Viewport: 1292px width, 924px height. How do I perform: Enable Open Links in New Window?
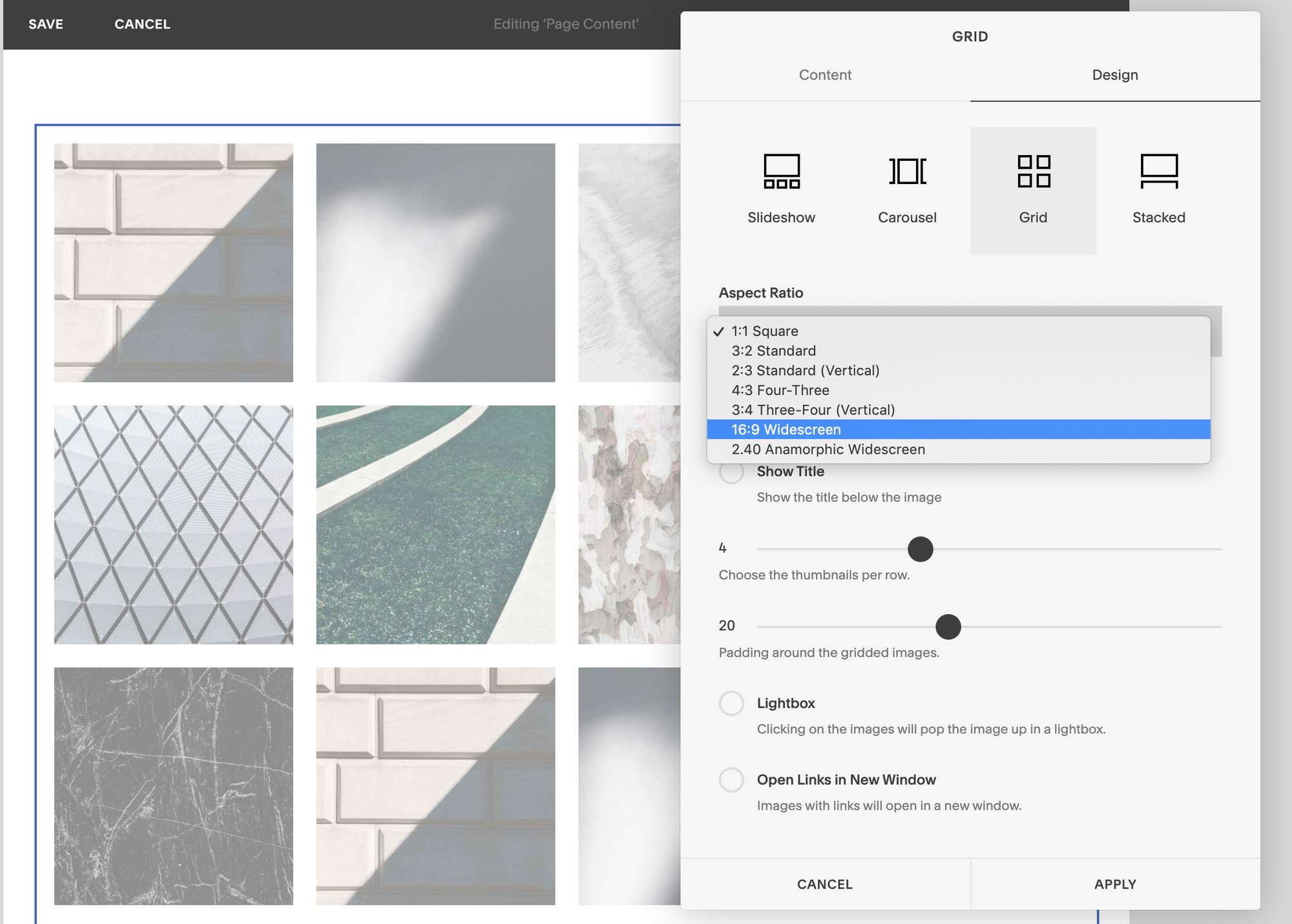(731, 780)
